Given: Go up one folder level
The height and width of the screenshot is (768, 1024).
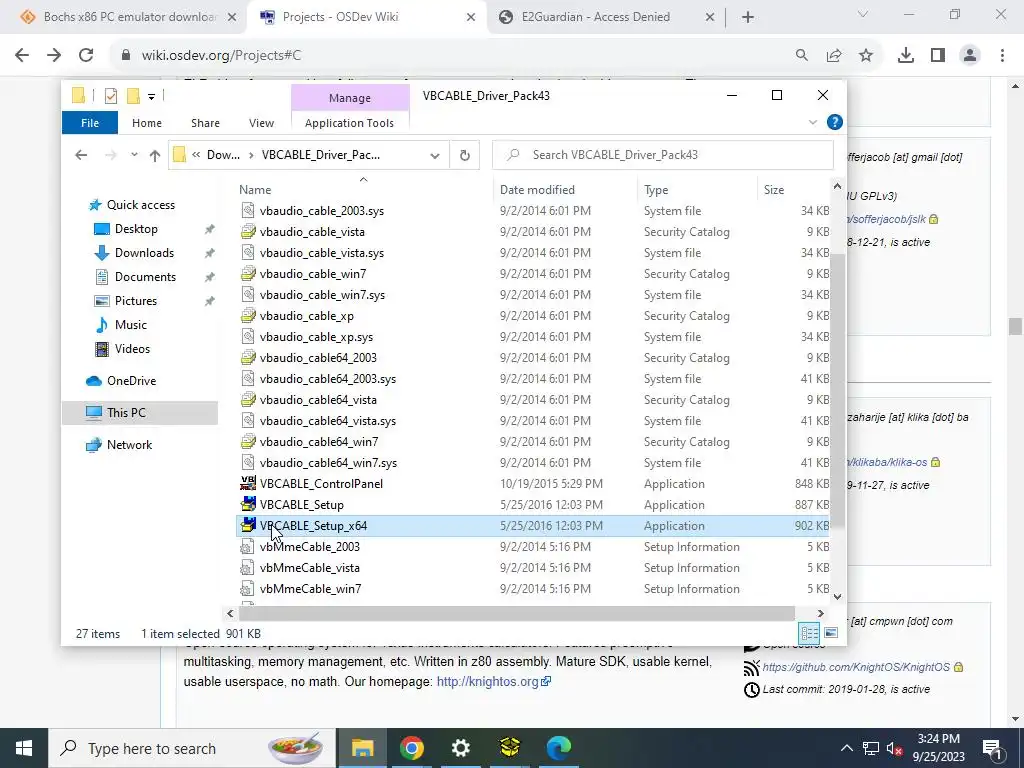Looking at the screenshot, I should point(155,155).
